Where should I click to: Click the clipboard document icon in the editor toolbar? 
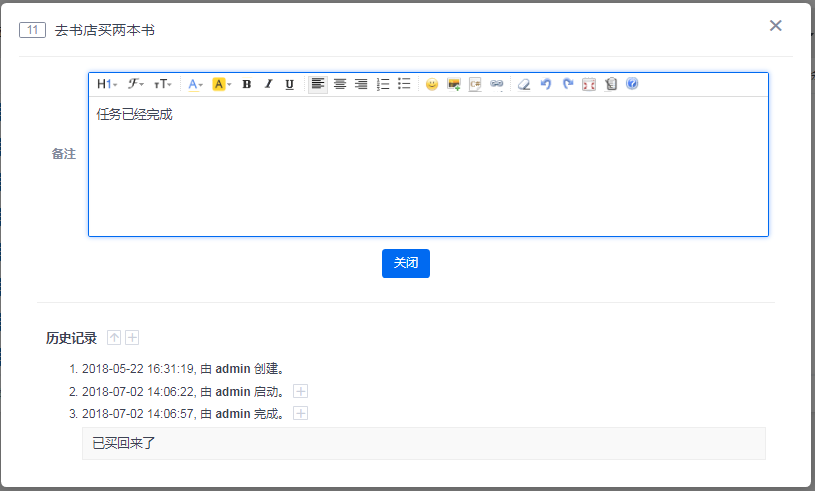coord(611,84)
